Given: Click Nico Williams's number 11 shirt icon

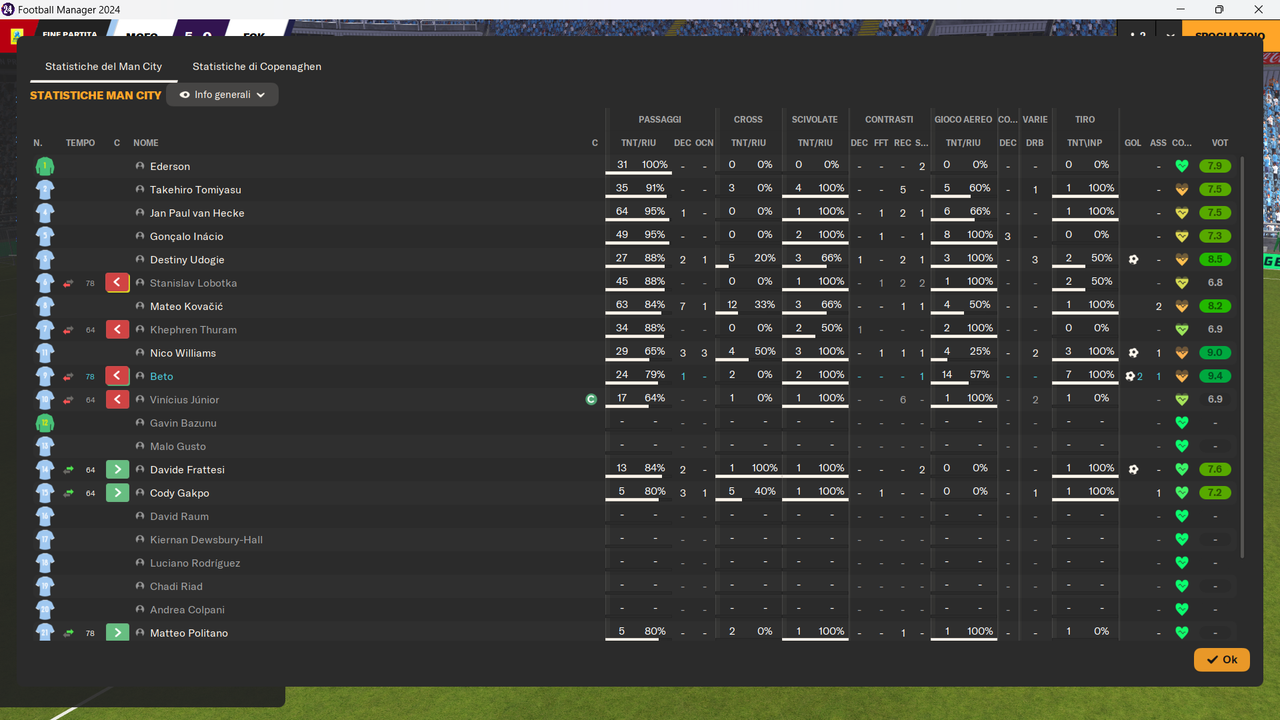Looking at the screenshot, I should (x=44, y=353).
